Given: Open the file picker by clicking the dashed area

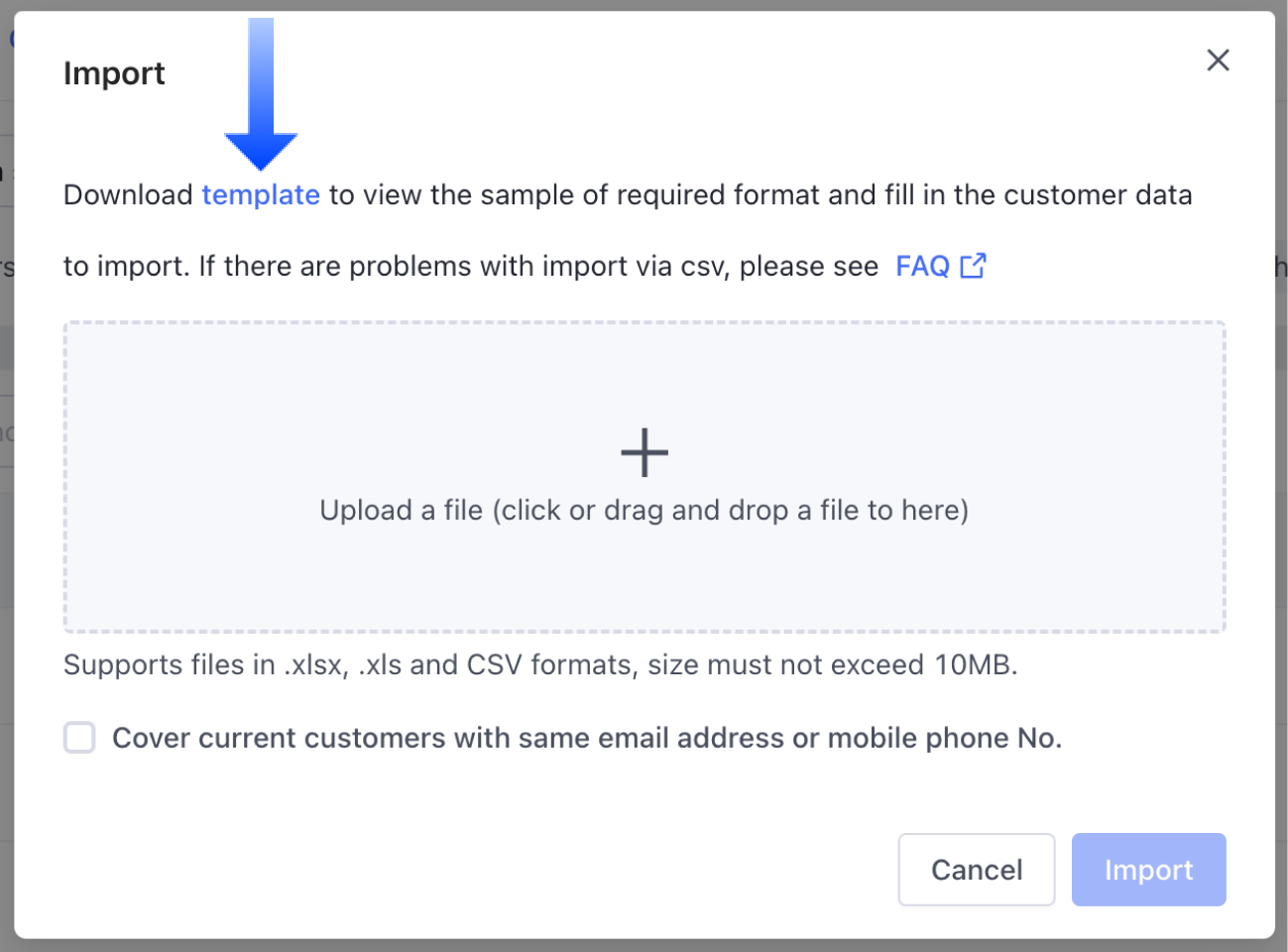Looking at the screenshot, I should click(644, 476).
